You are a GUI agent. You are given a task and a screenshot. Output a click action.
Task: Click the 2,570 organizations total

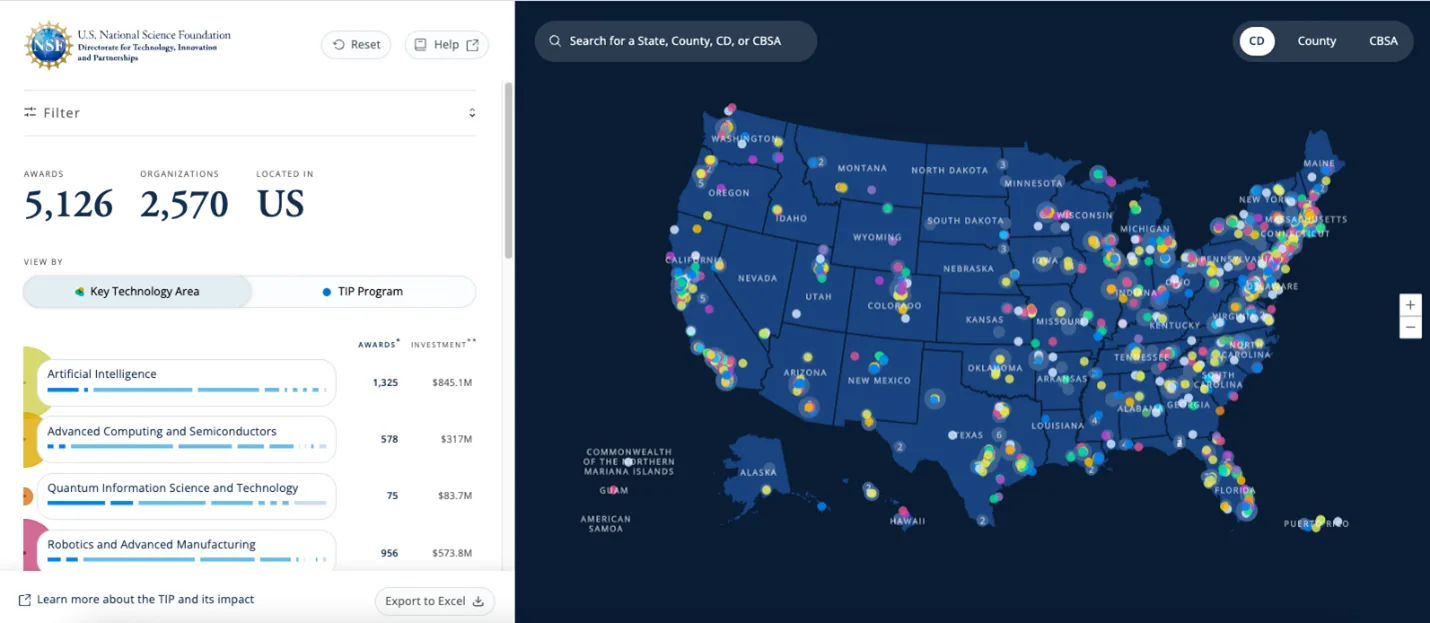(184, 205)
